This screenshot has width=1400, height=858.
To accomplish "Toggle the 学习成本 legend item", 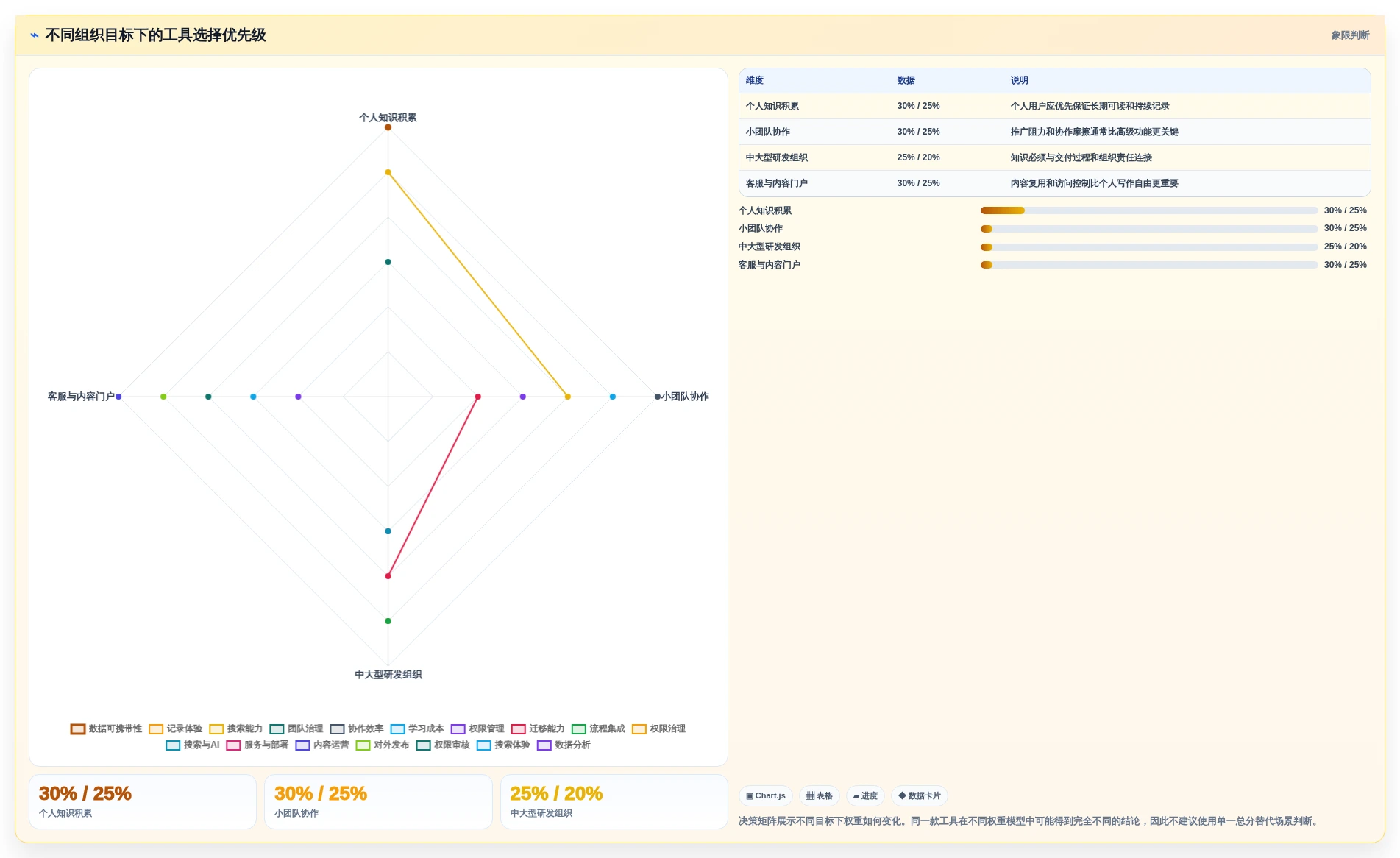I will click(417, 728).
